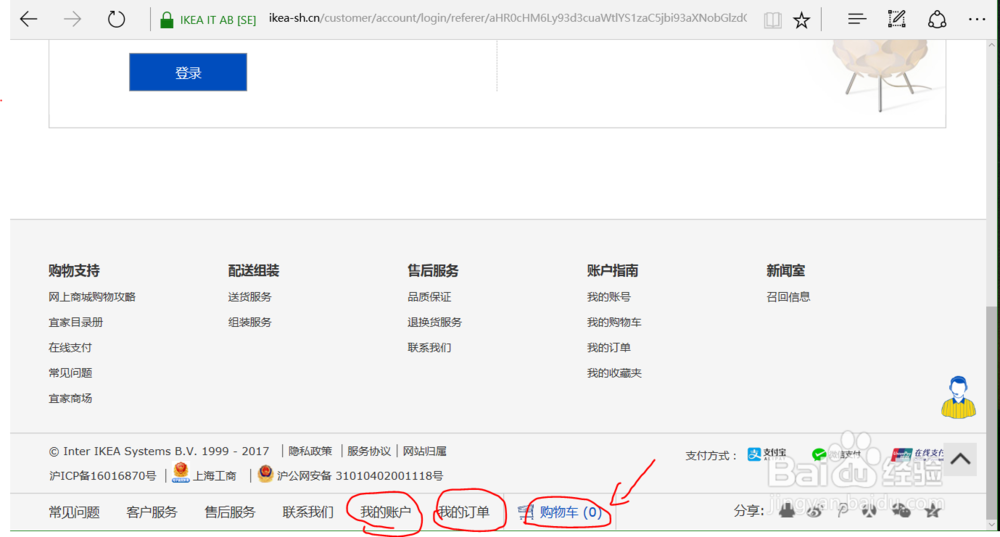Open 我的购物车 link

point(614,322)
